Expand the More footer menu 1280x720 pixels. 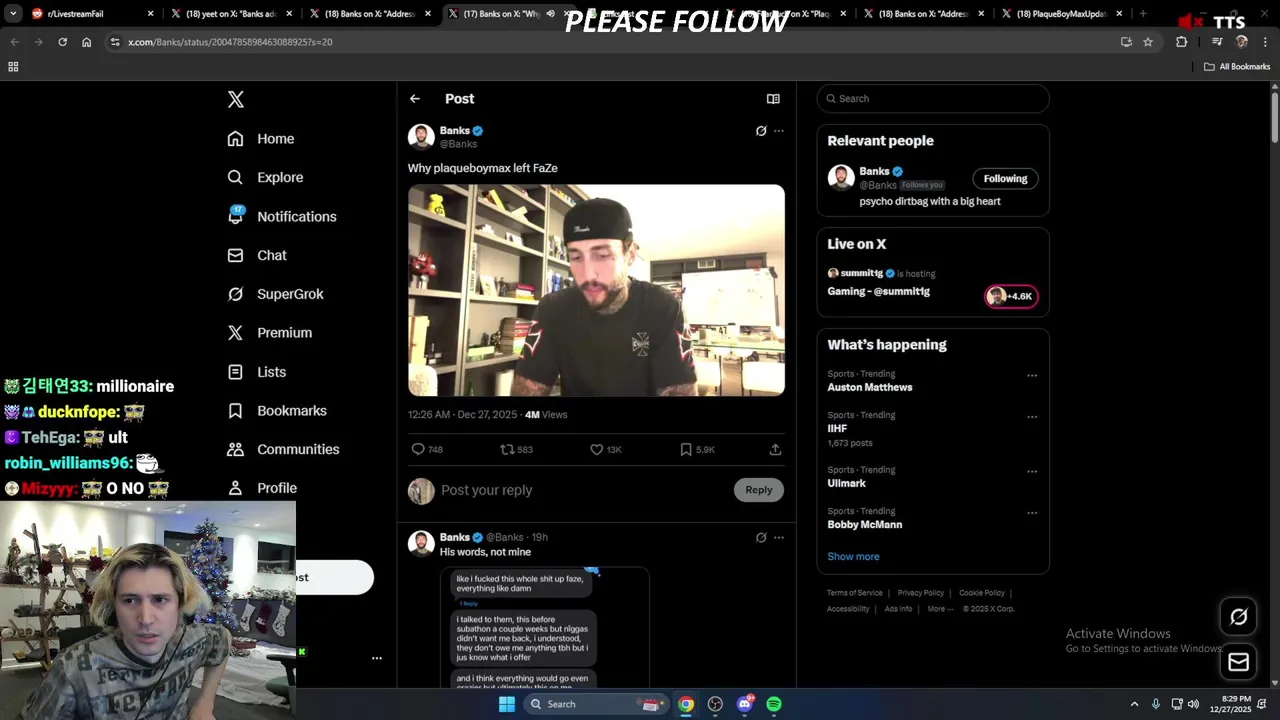[x=939, y=609]
